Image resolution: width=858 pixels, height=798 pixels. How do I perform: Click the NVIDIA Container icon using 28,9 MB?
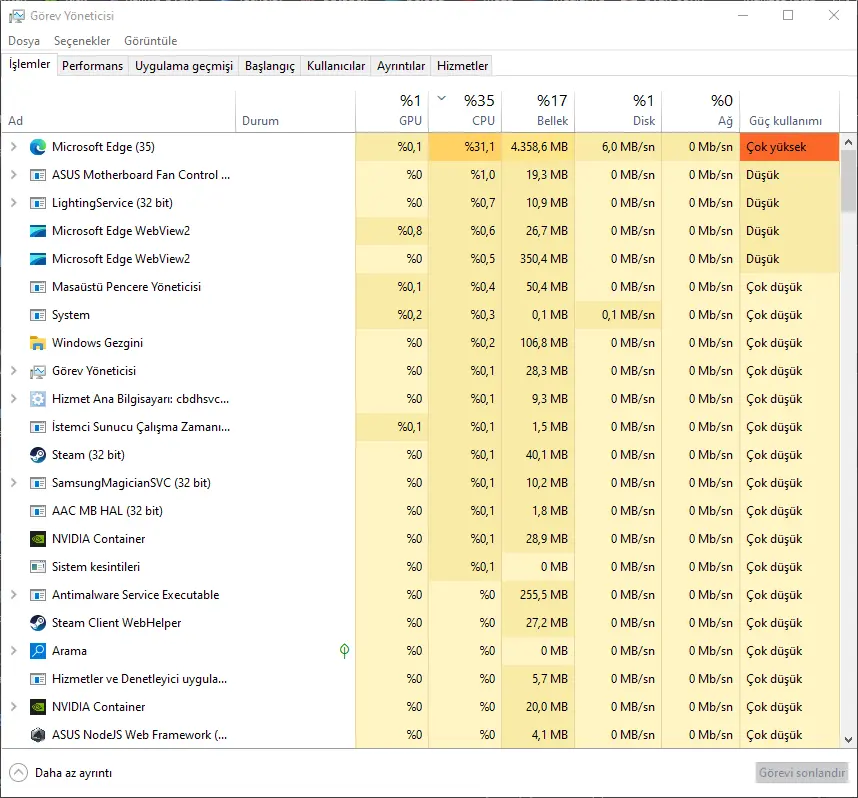38,539
